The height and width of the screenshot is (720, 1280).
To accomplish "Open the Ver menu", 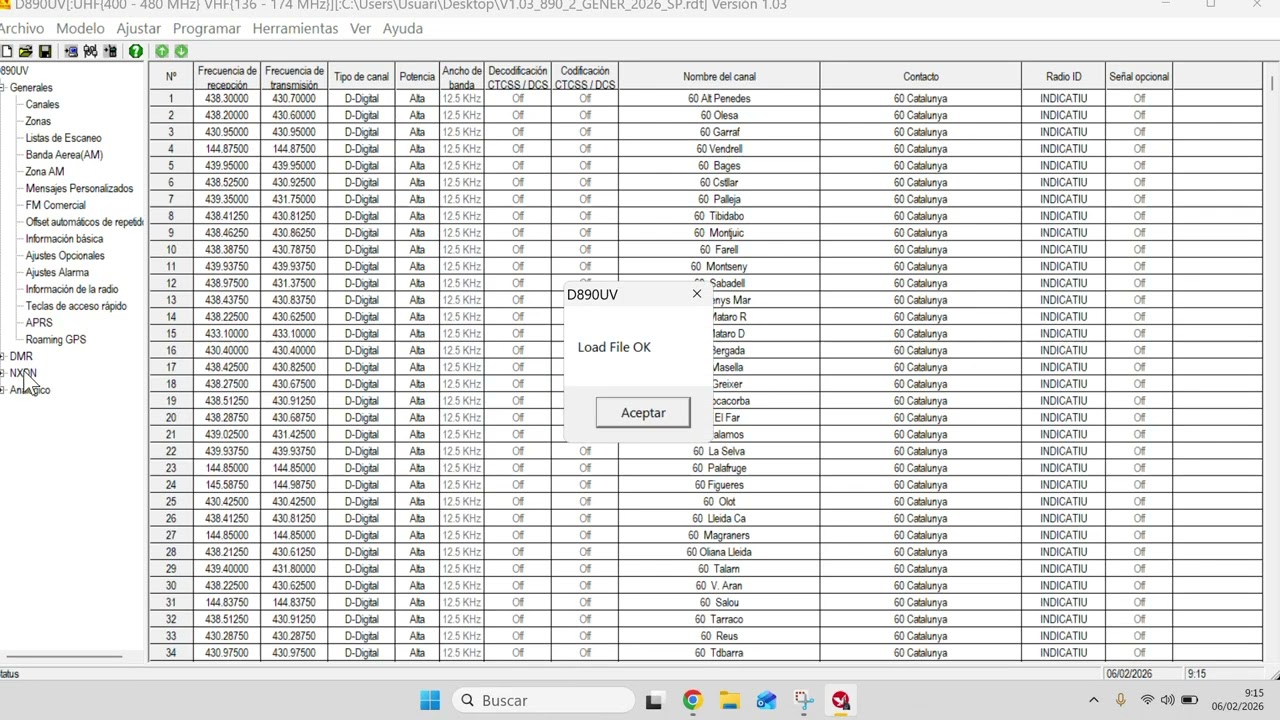I will 360,28.
